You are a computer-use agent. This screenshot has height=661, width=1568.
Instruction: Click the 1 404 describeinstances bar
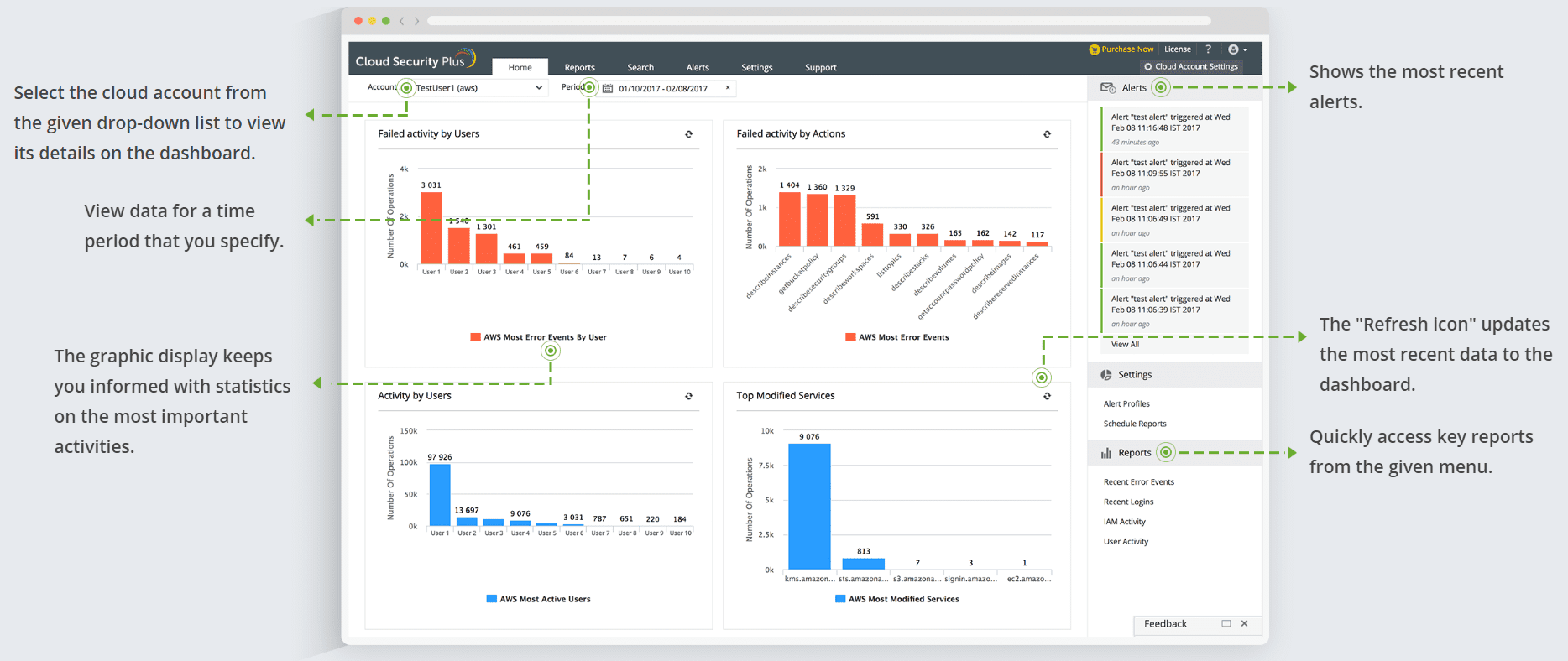tap(789, 219)
